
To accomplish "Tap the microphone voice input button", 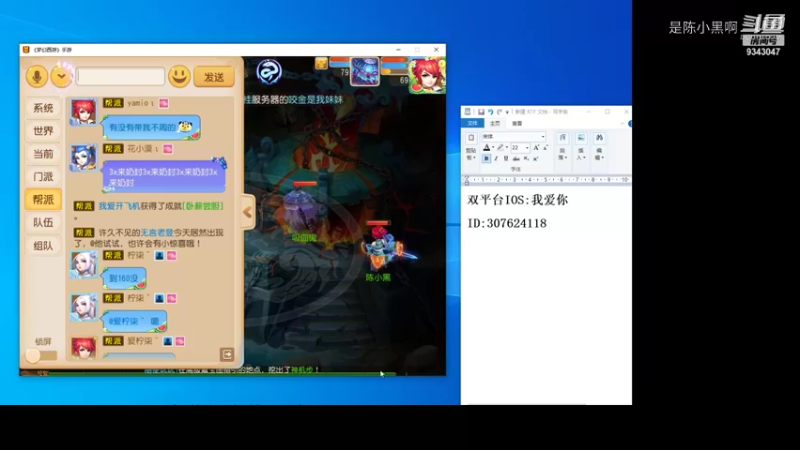I will [x=37, y=77].
